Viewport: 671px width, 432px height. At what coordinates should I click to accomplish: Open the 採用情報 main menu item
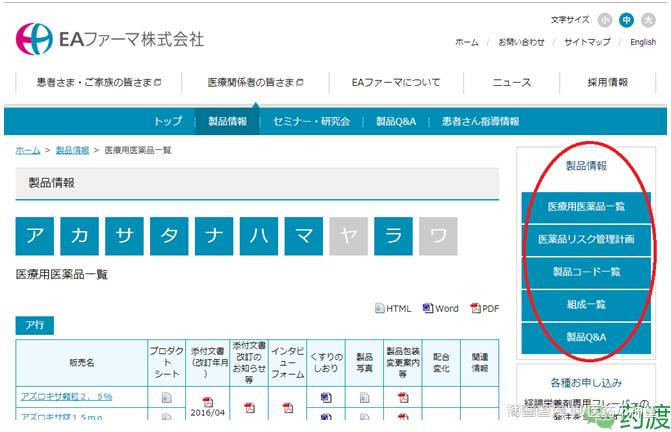coord(608,82)
